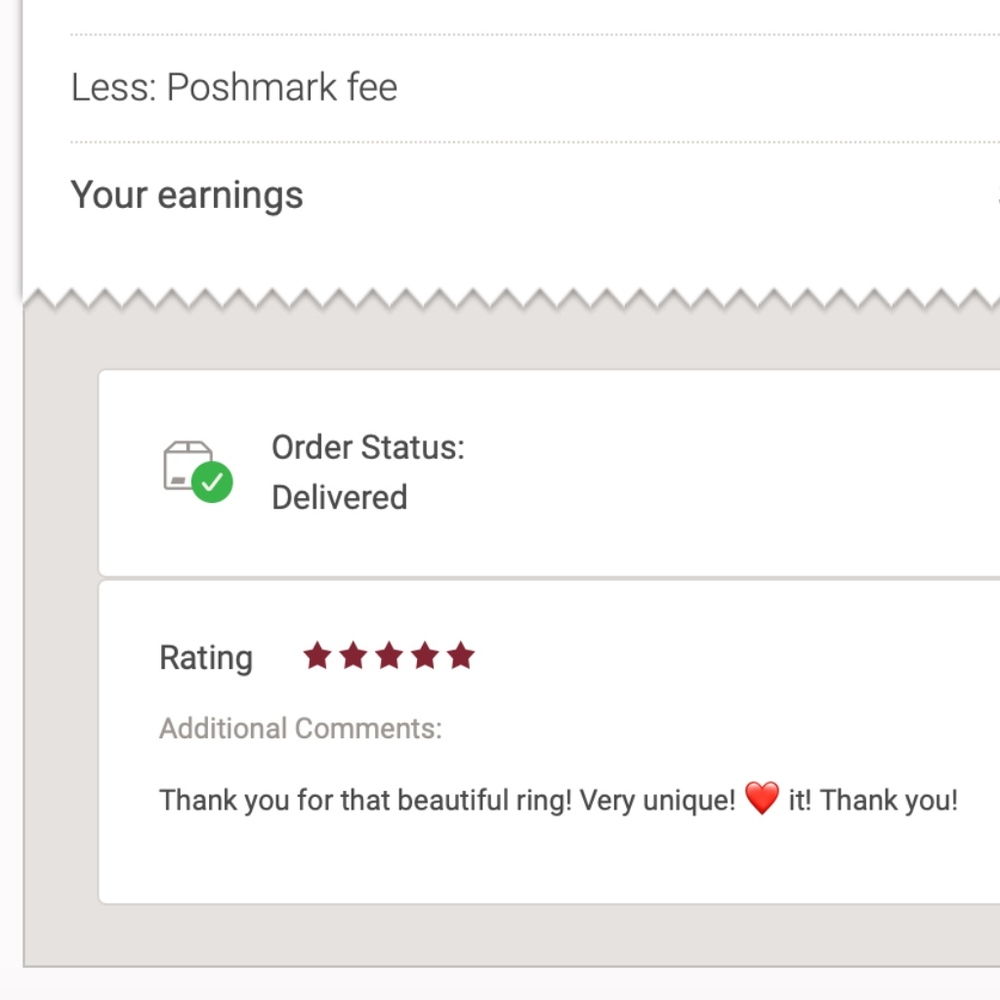
Task: Click the zigzag receipt edge
Action: (x=511, y=299)
